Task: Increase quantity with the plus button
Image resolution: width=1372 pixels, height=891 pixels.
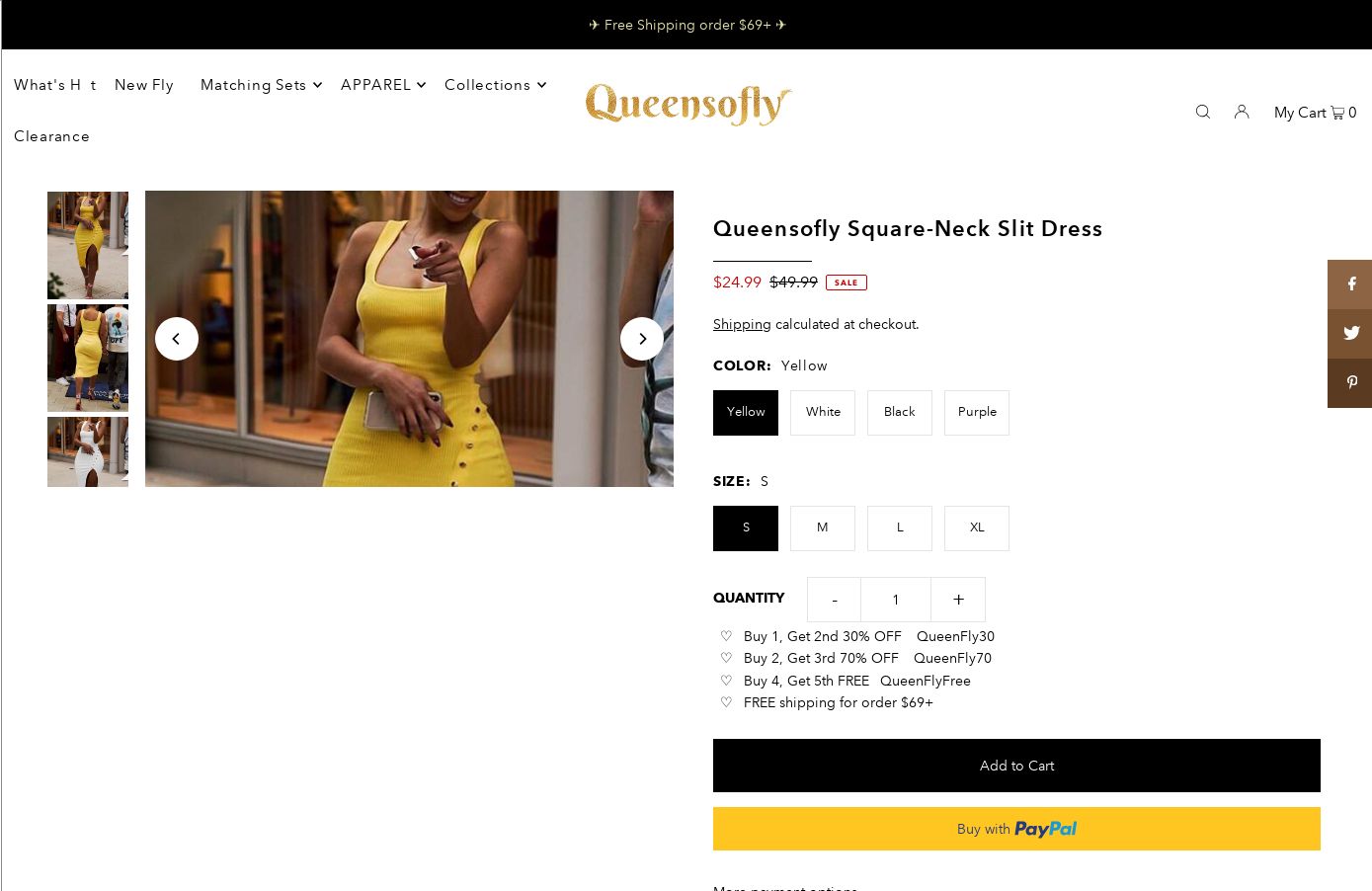Action: (x=958, y=600)
